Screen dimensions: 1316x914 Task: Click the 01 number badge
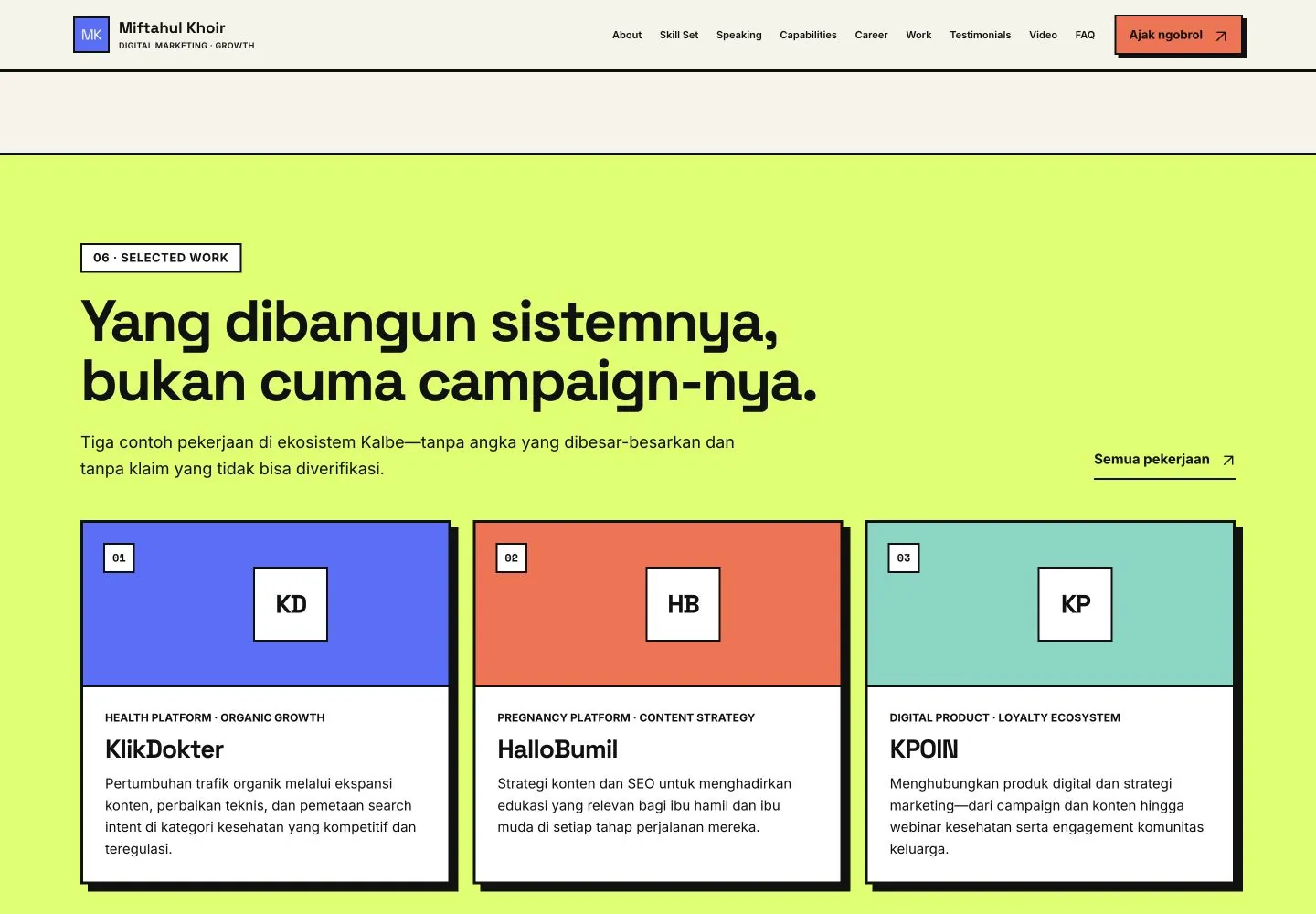119,558
